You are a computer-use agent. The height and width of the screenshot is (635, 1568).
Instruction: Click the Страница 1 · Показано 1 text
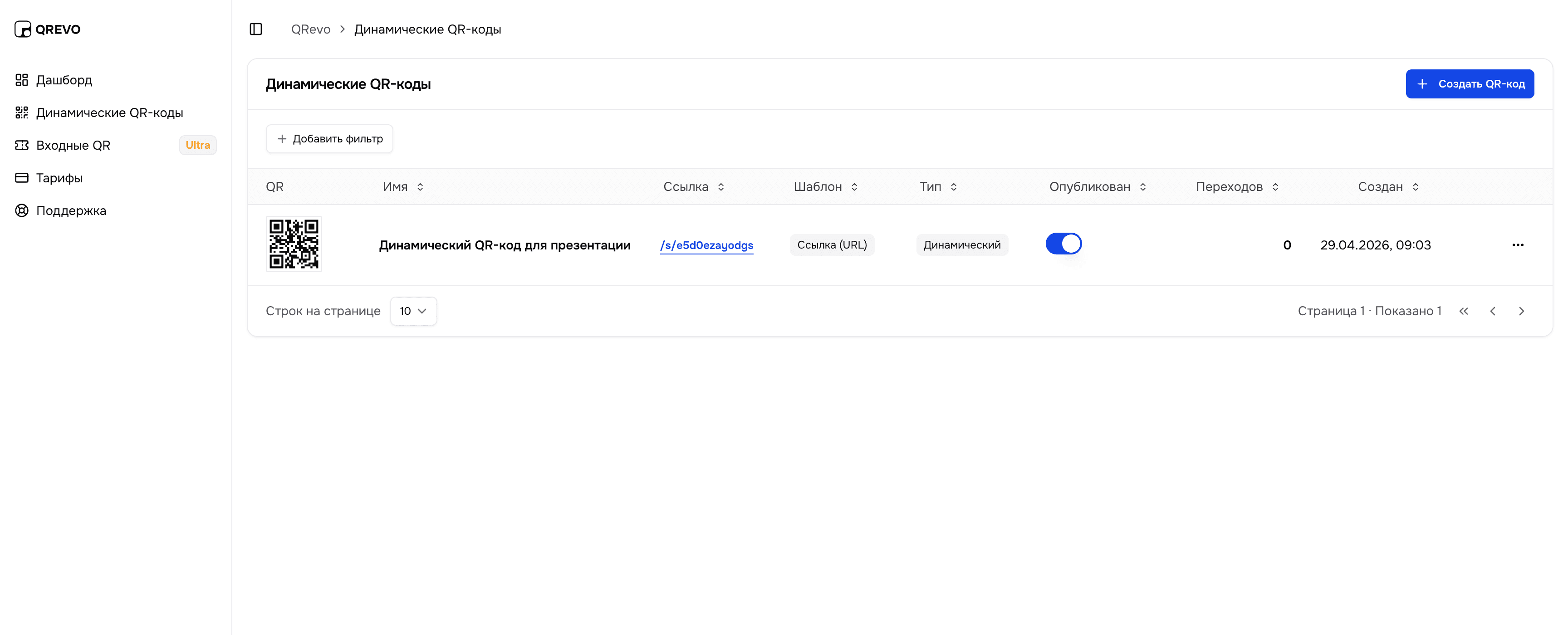(x=1369, y=311)
